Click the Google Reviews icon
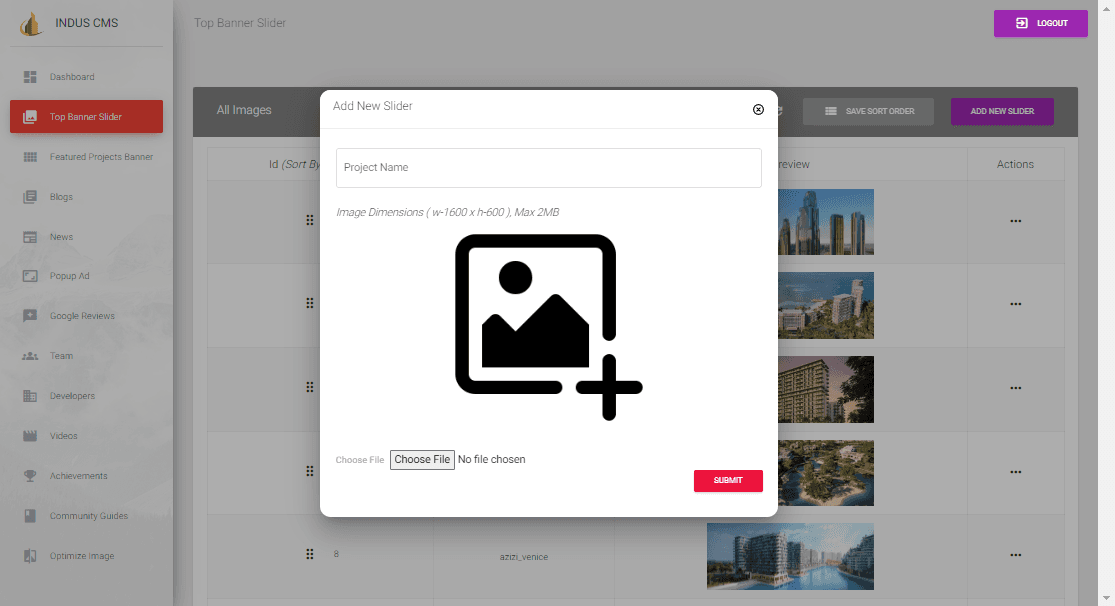 coord(30,316)
